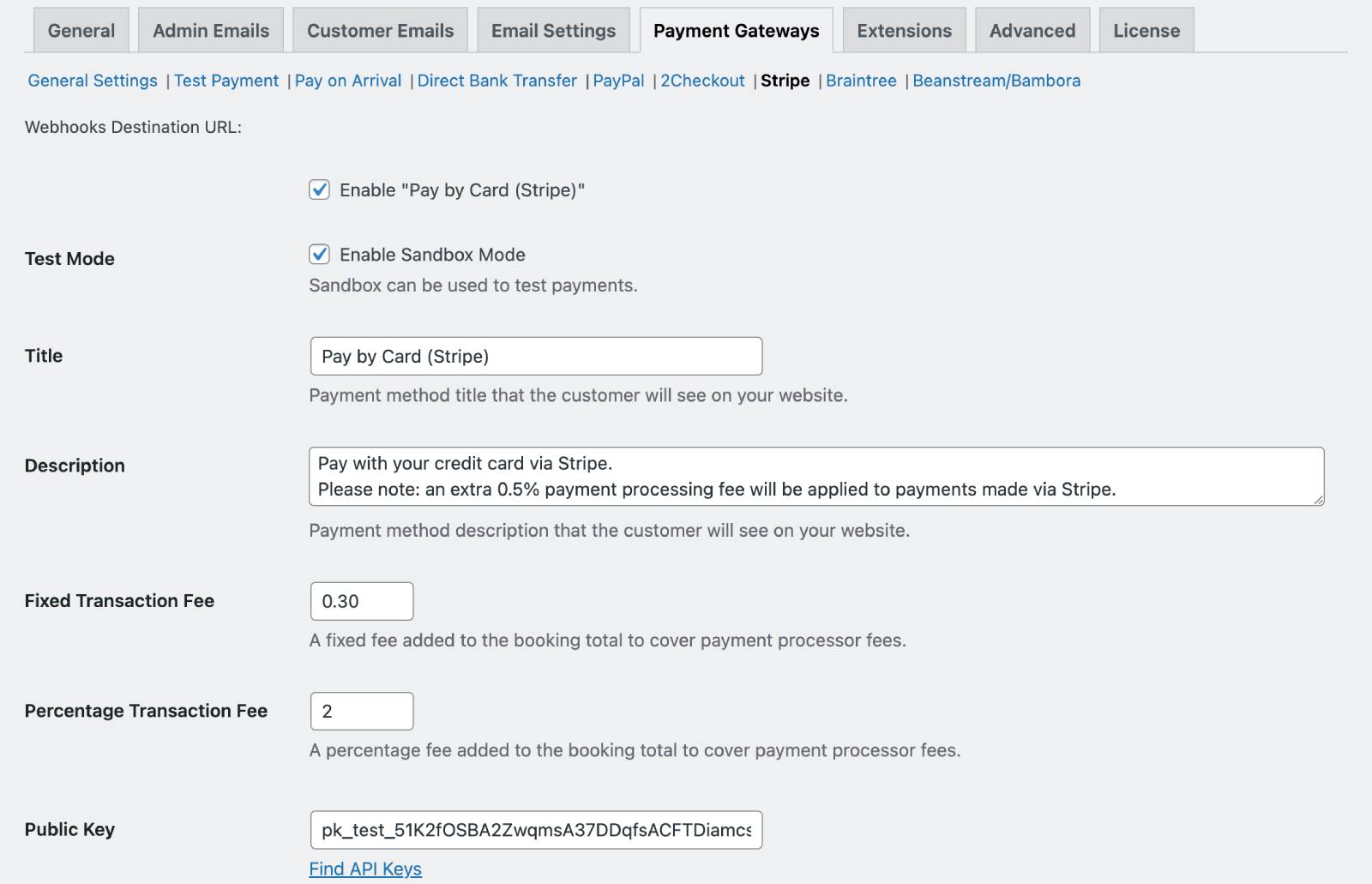Open the 2Checkout gateway link
The height and width of the screenshot is (884, 1372).
click(x=702, y=81)
